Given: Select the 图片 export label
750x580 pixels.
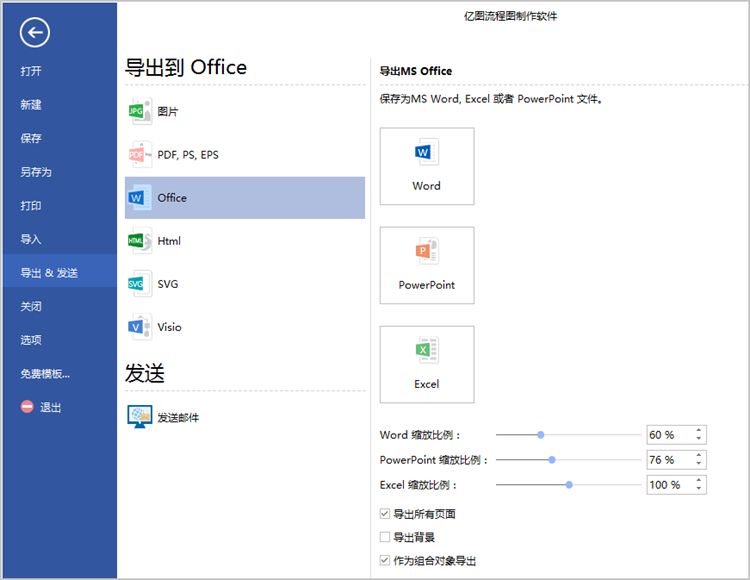Looking at the screenshot, I should tap(168, 111).
